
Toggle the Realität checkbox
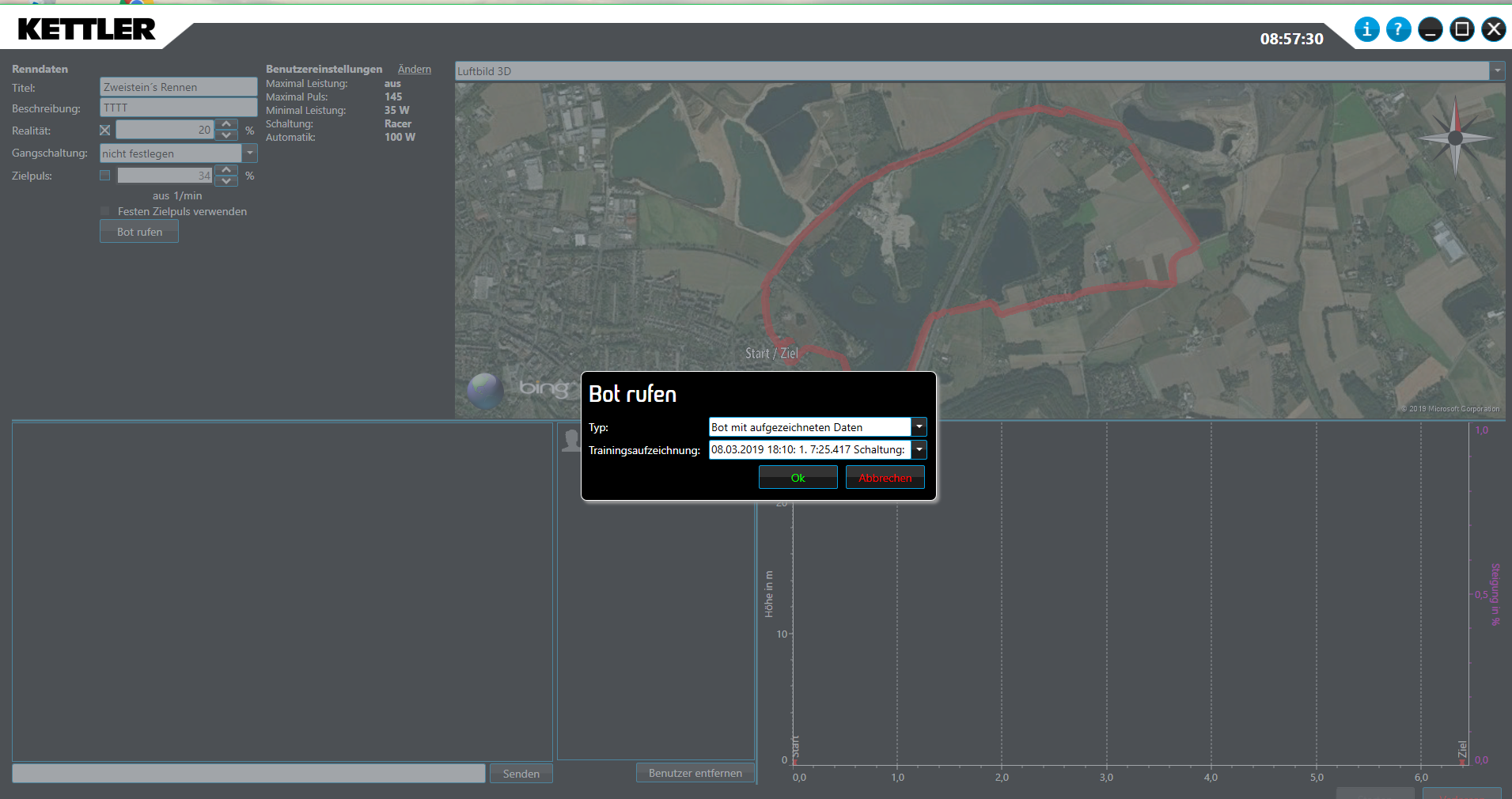click(x=104, y=131)
